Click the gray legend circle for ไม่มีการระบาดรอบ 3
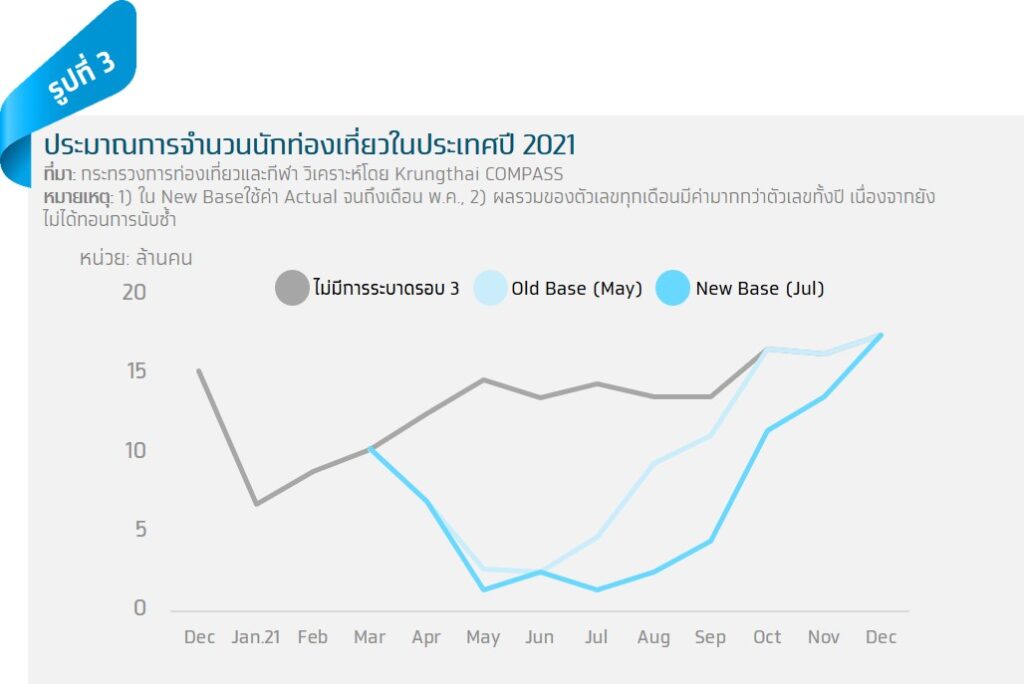 click(292, 289)
